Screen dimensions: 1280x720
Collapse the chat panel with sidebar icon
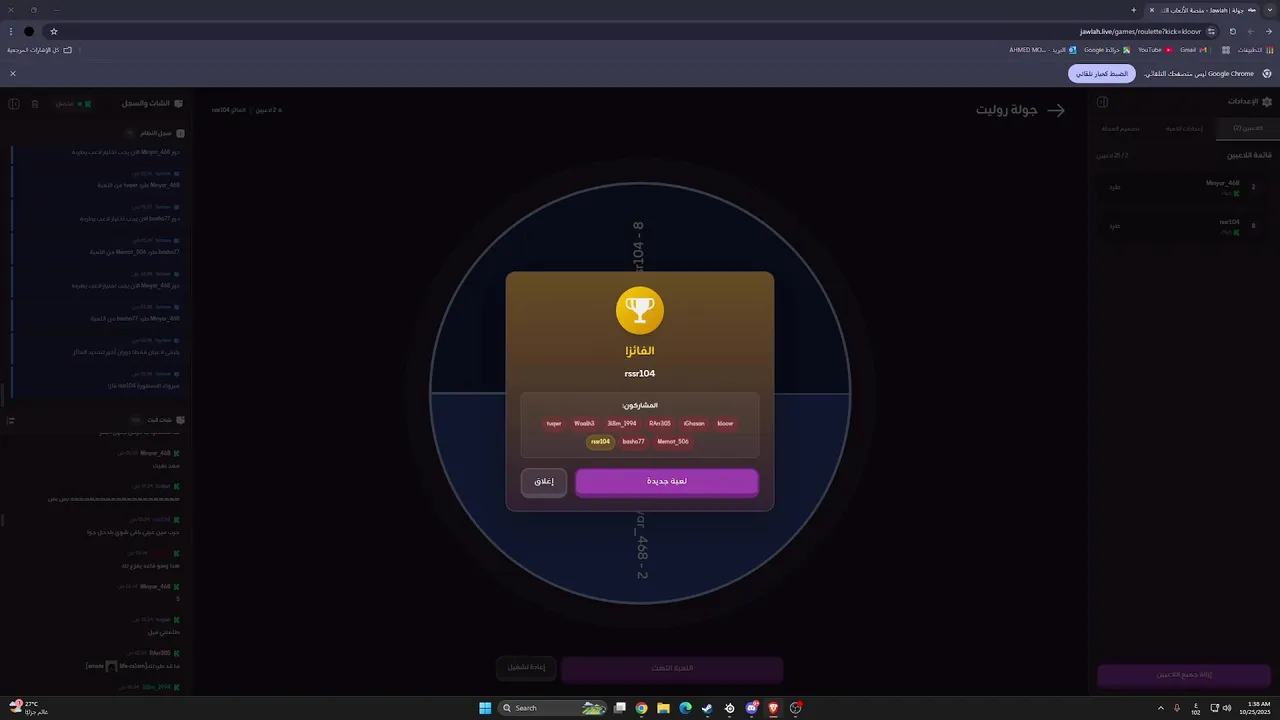[14, 104]
